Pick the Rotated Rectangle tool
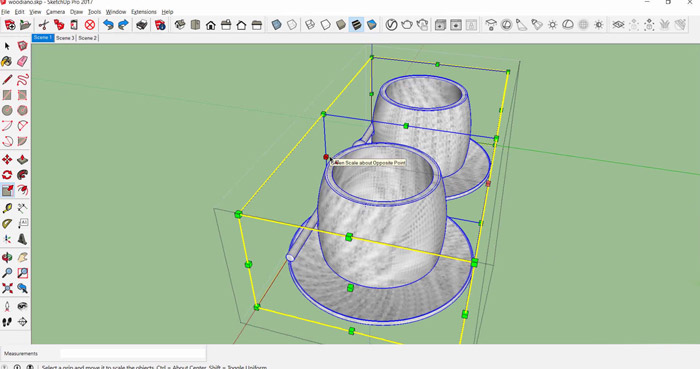 coord(22,95)
